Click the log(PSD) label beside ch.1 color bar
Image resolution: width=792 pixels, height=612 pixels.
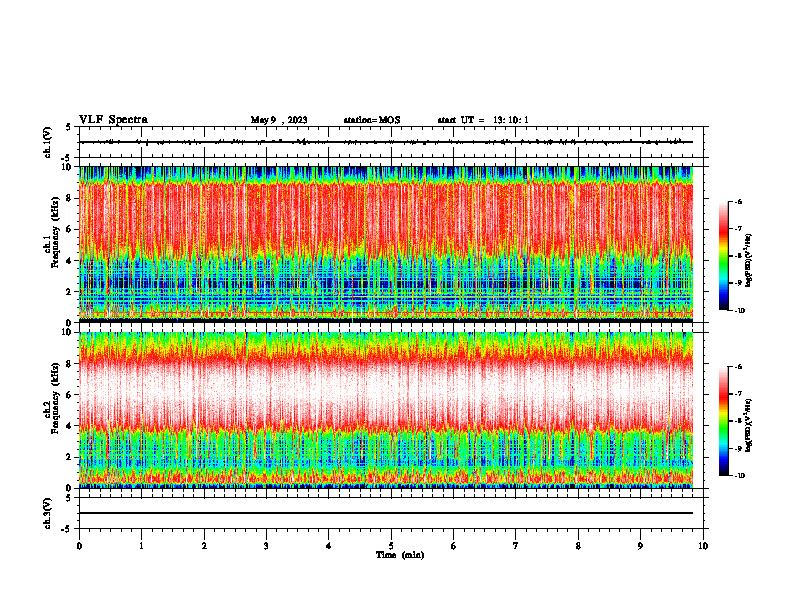748,261
